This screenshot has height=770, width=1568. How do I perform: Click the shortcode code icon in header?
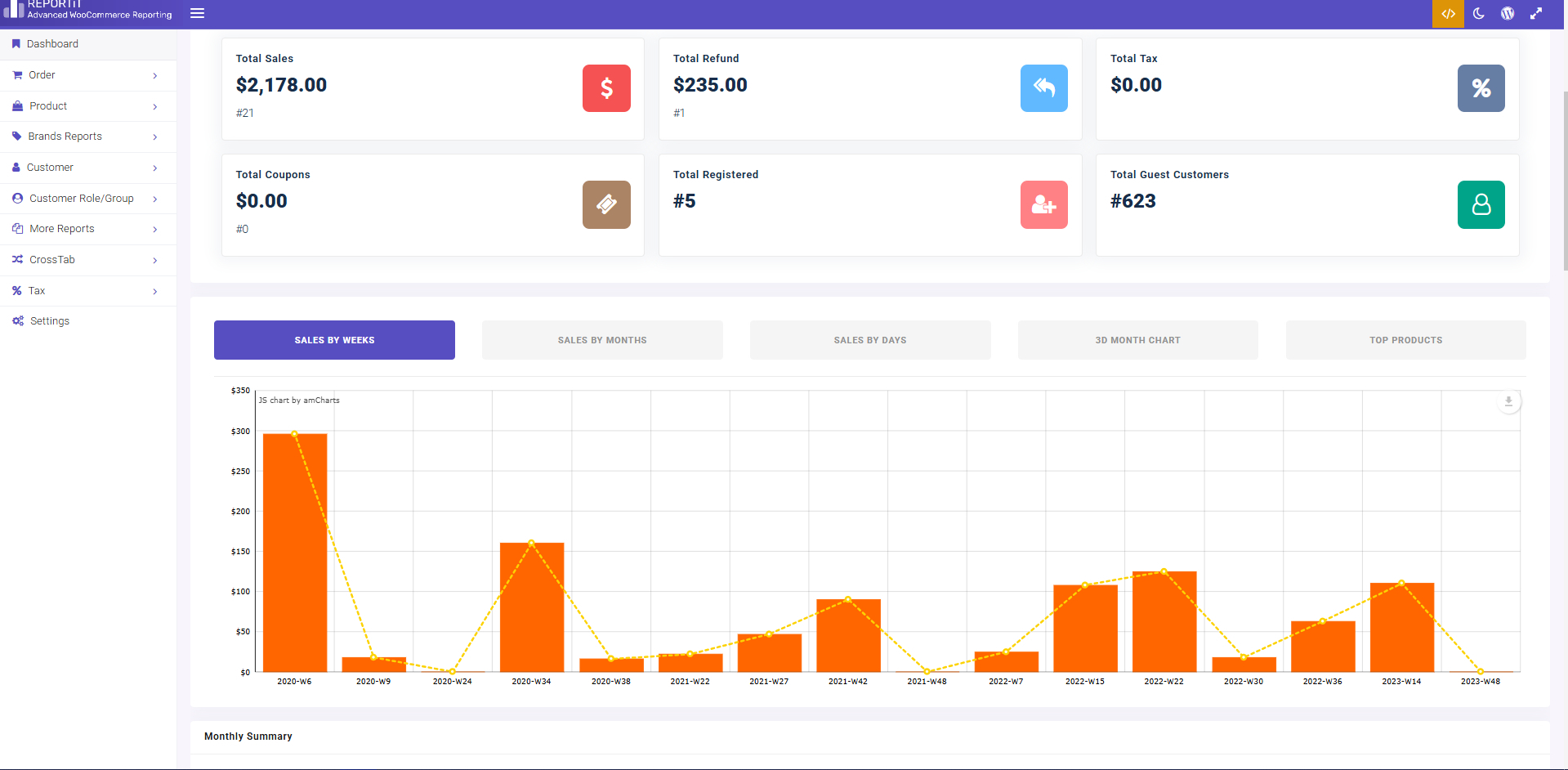pos(1448,13)
